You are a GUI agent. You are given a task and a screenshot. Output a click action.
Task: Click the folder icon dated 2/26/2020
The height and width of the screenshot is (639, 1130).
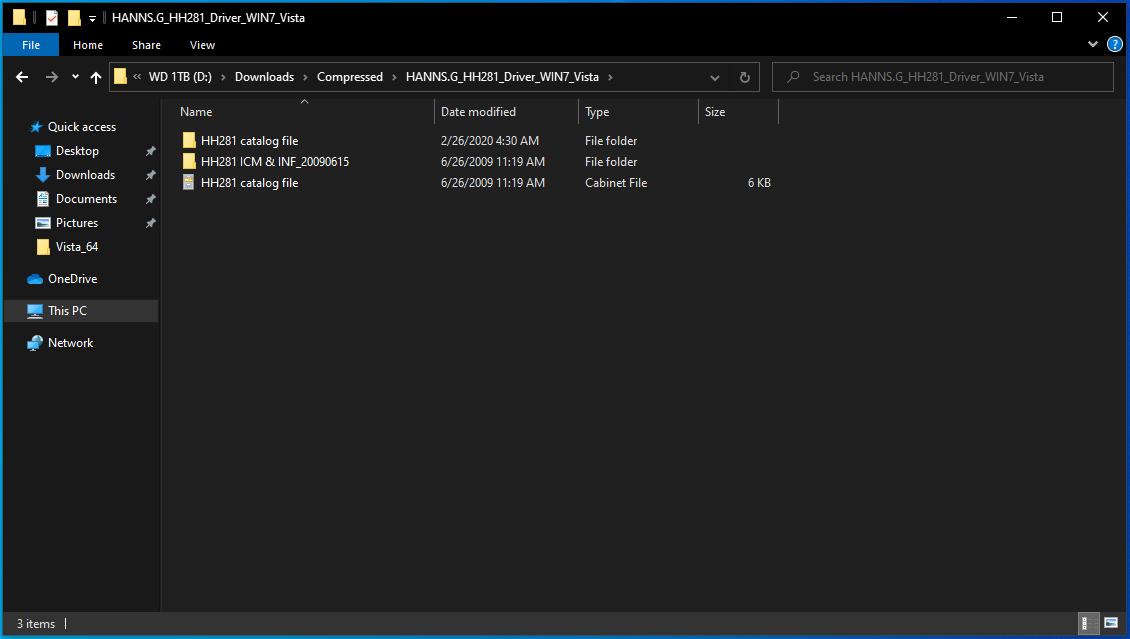(x=189, y=140)
